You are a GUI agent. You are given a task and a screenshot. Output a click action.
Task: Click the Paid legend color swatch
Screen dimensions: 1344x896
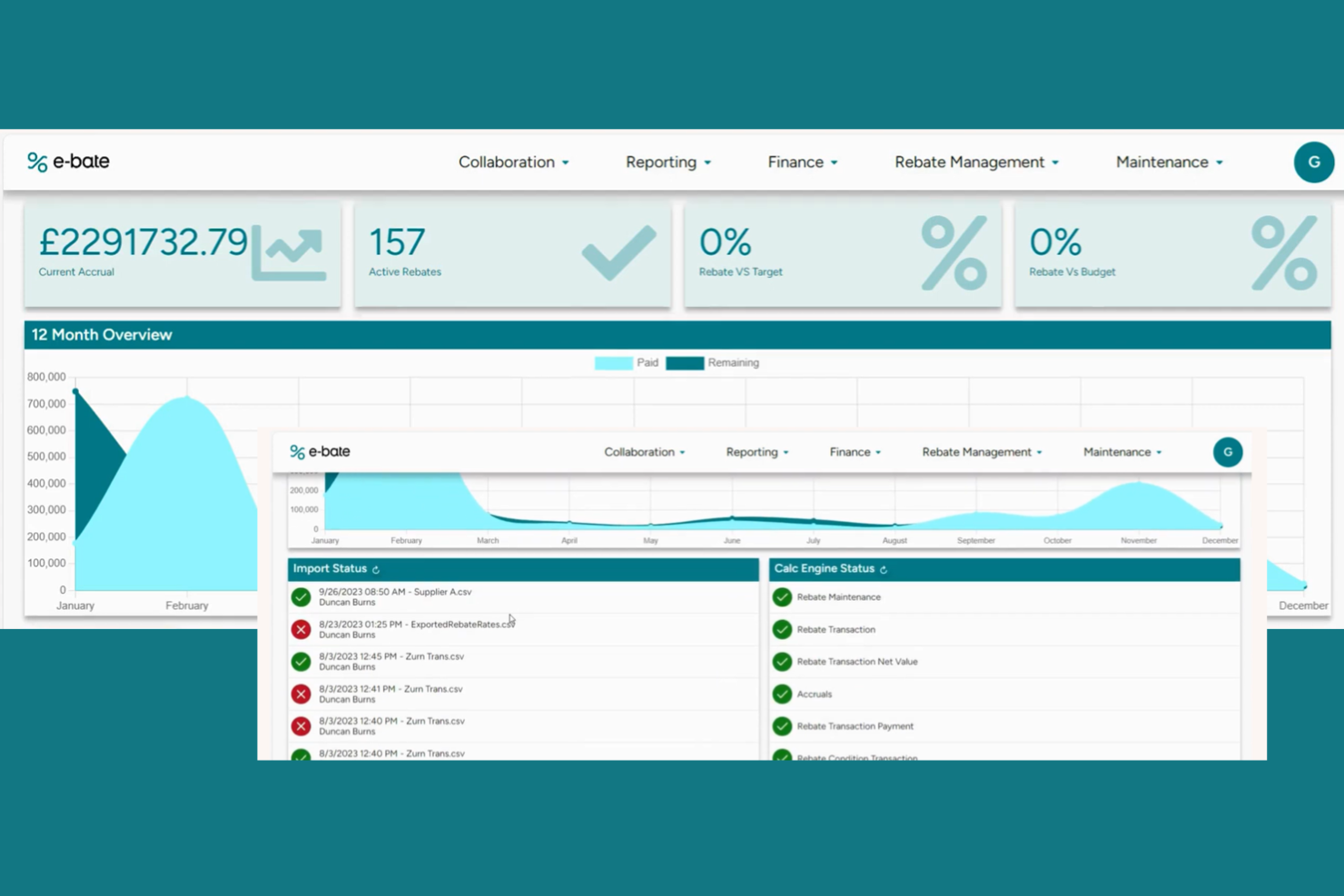(x=612, y=362)
